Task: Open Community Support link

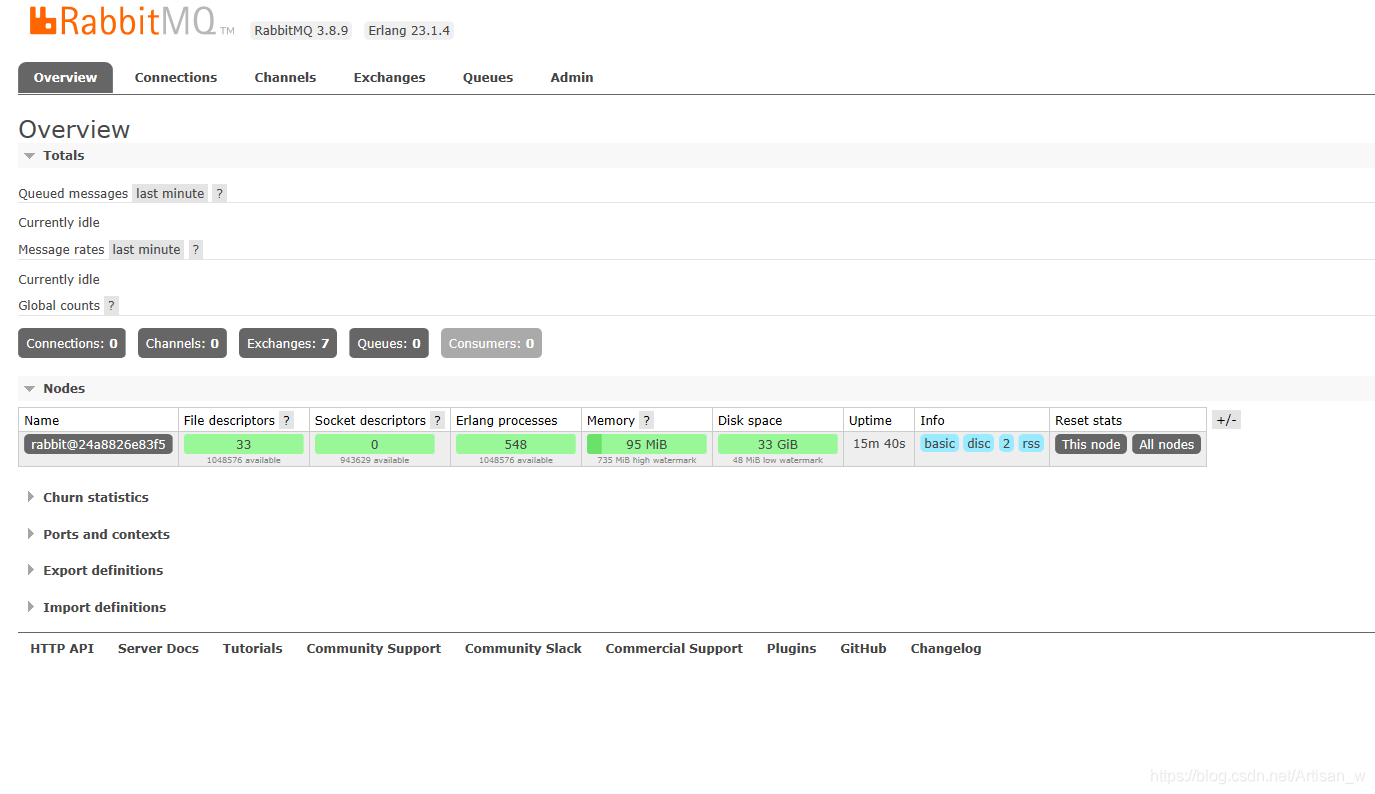Action: pos(374,649)
